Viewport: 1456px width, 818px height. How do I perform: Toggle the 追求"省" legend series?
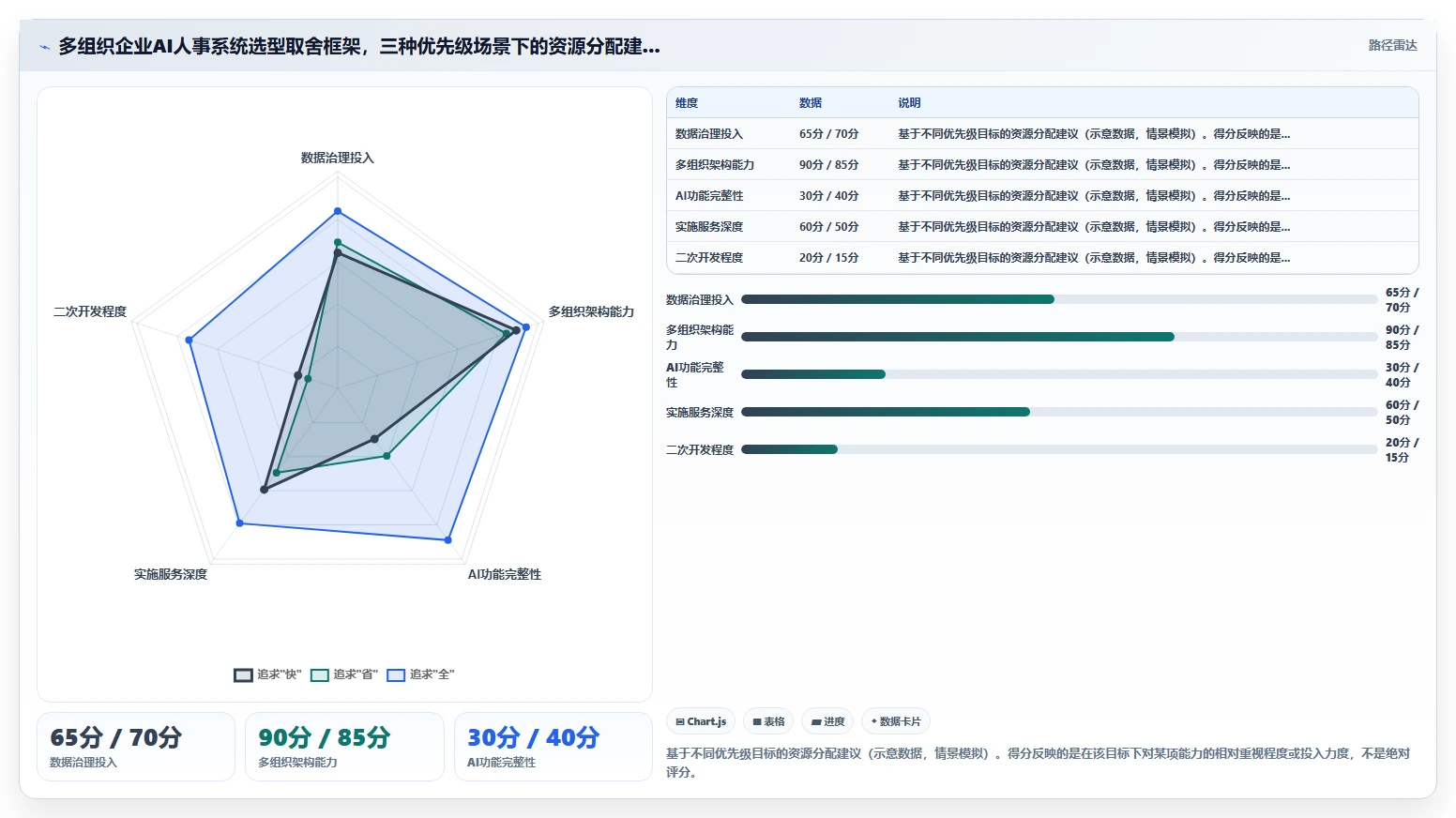click(x=343, y=674)
